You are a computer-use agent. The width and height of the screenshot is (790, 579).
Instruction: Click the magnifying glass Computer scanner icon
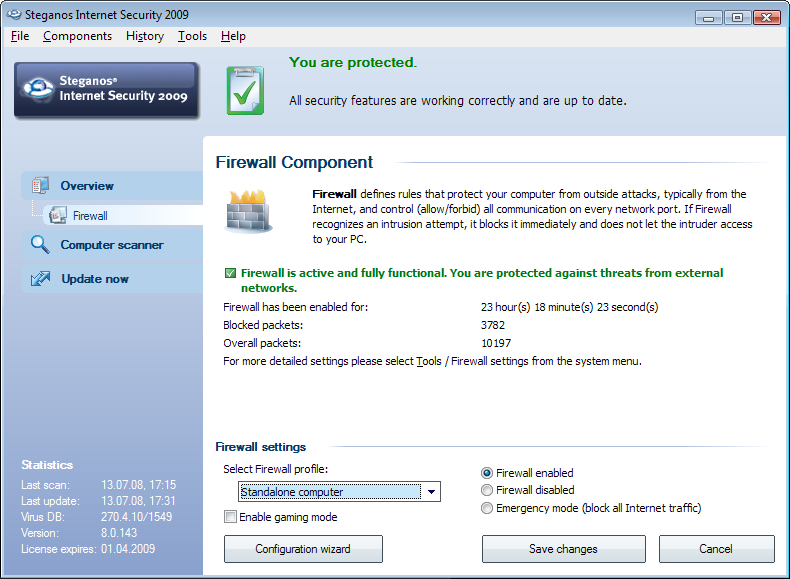tap(40, 245)
